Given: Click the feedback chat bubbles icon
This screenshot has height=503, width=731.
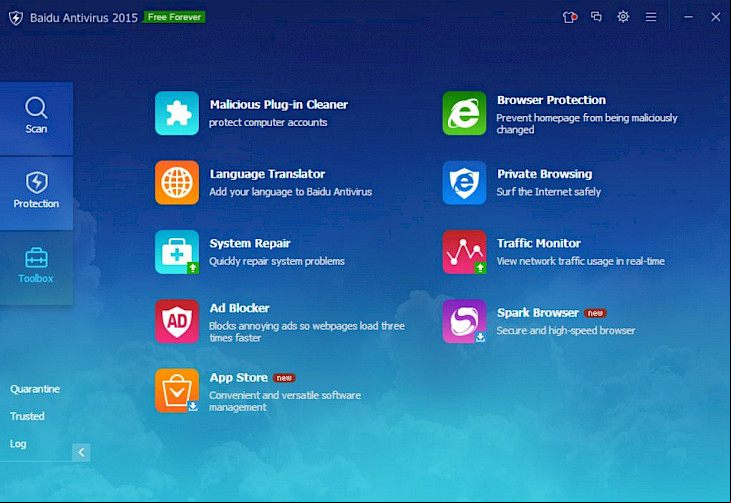Looking at the screenshot, I should 596,17.
